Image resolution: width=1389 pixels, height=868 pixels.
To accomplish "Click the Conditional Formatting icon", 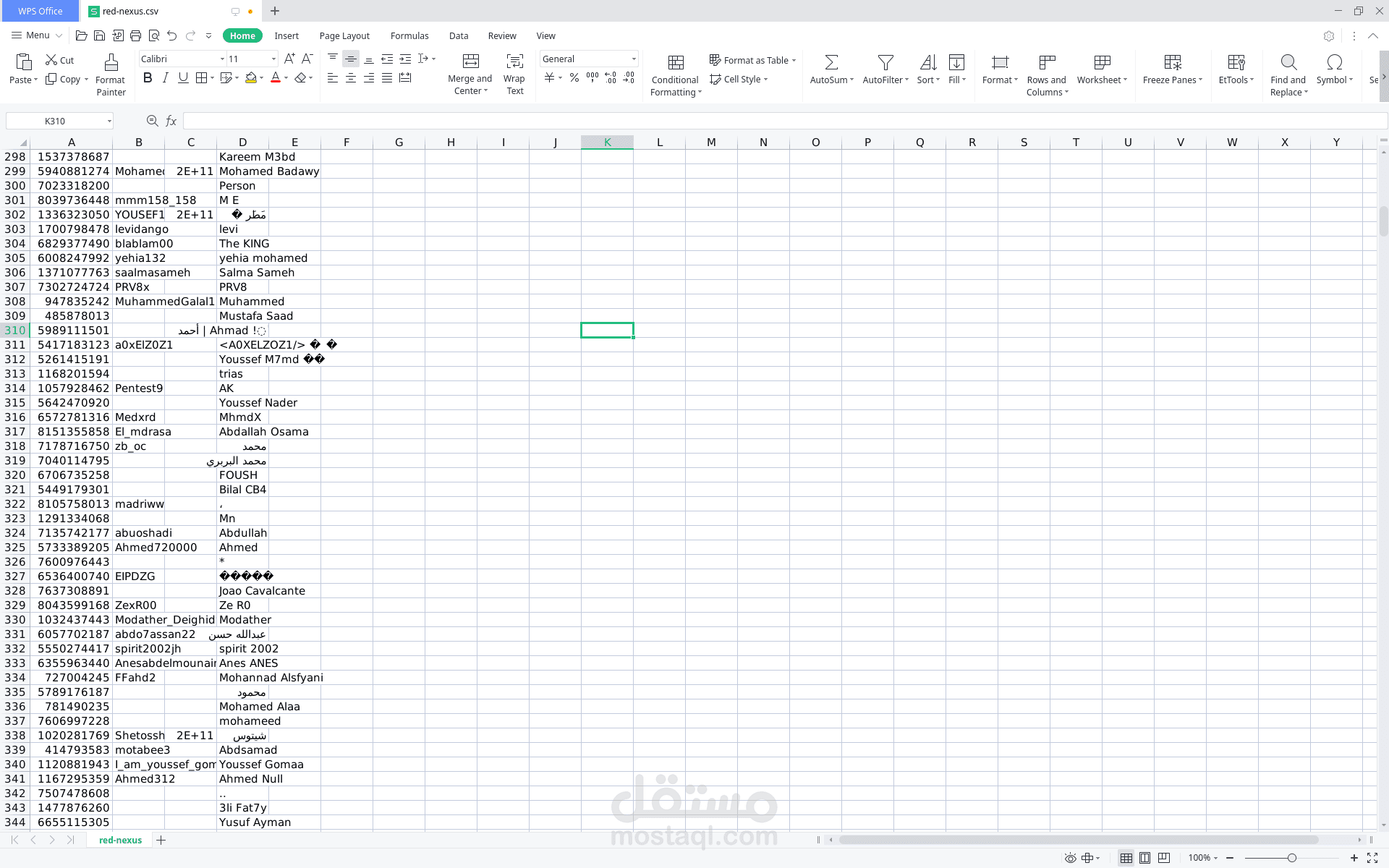I will coord(675,63).
